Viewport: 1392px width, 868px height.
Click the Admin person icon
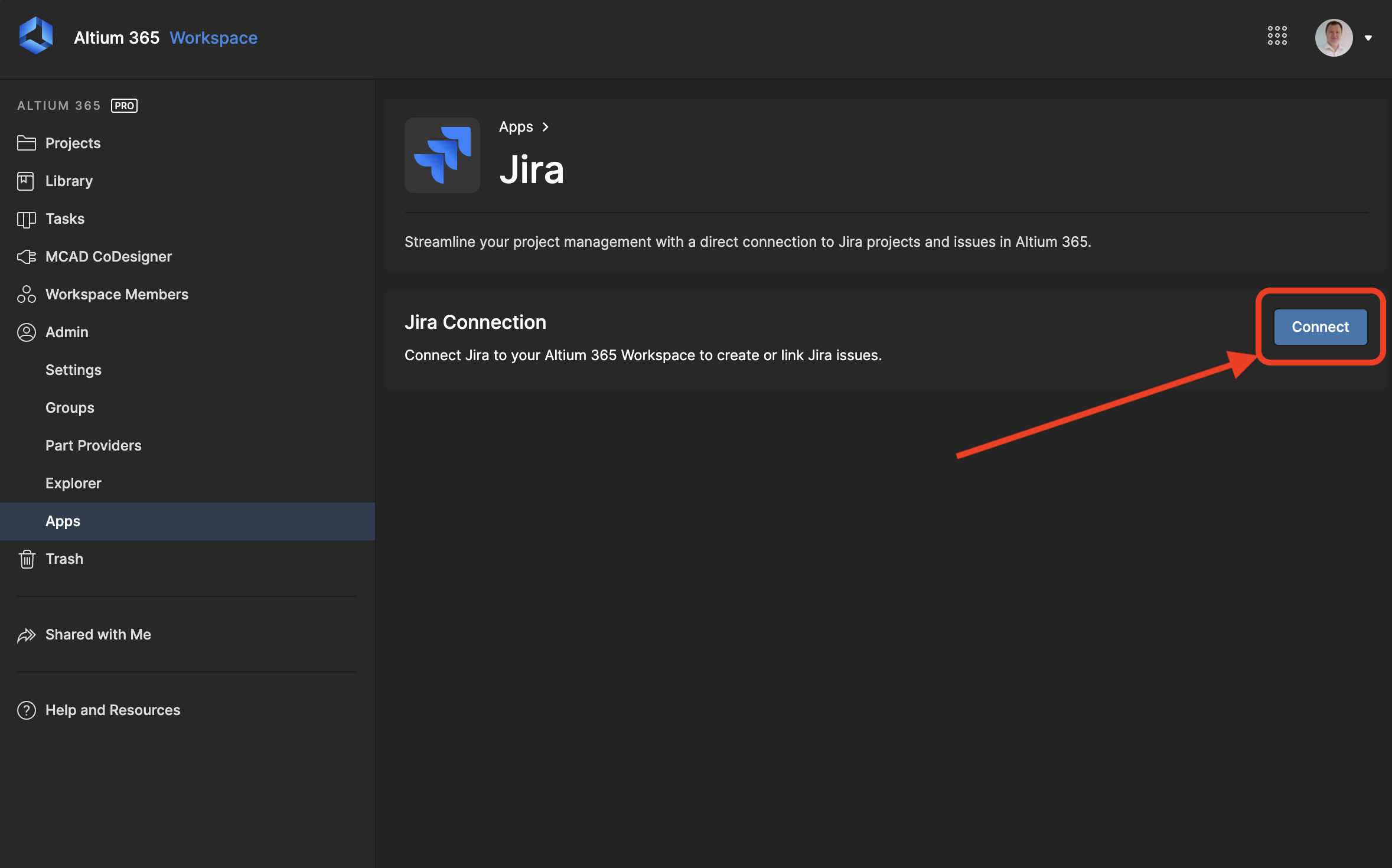click(x=27, y=332)
